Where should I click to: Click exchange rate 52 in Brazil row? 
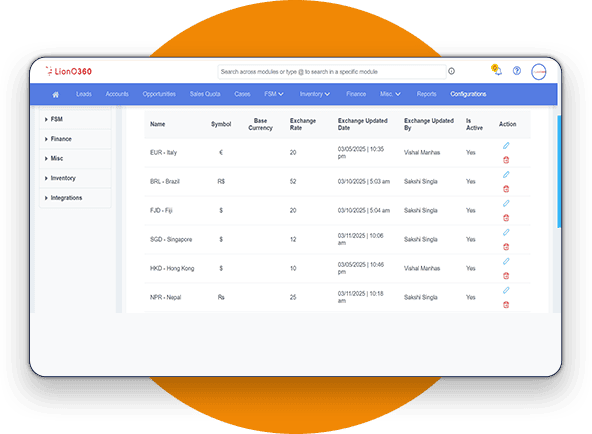pos(293,182)
